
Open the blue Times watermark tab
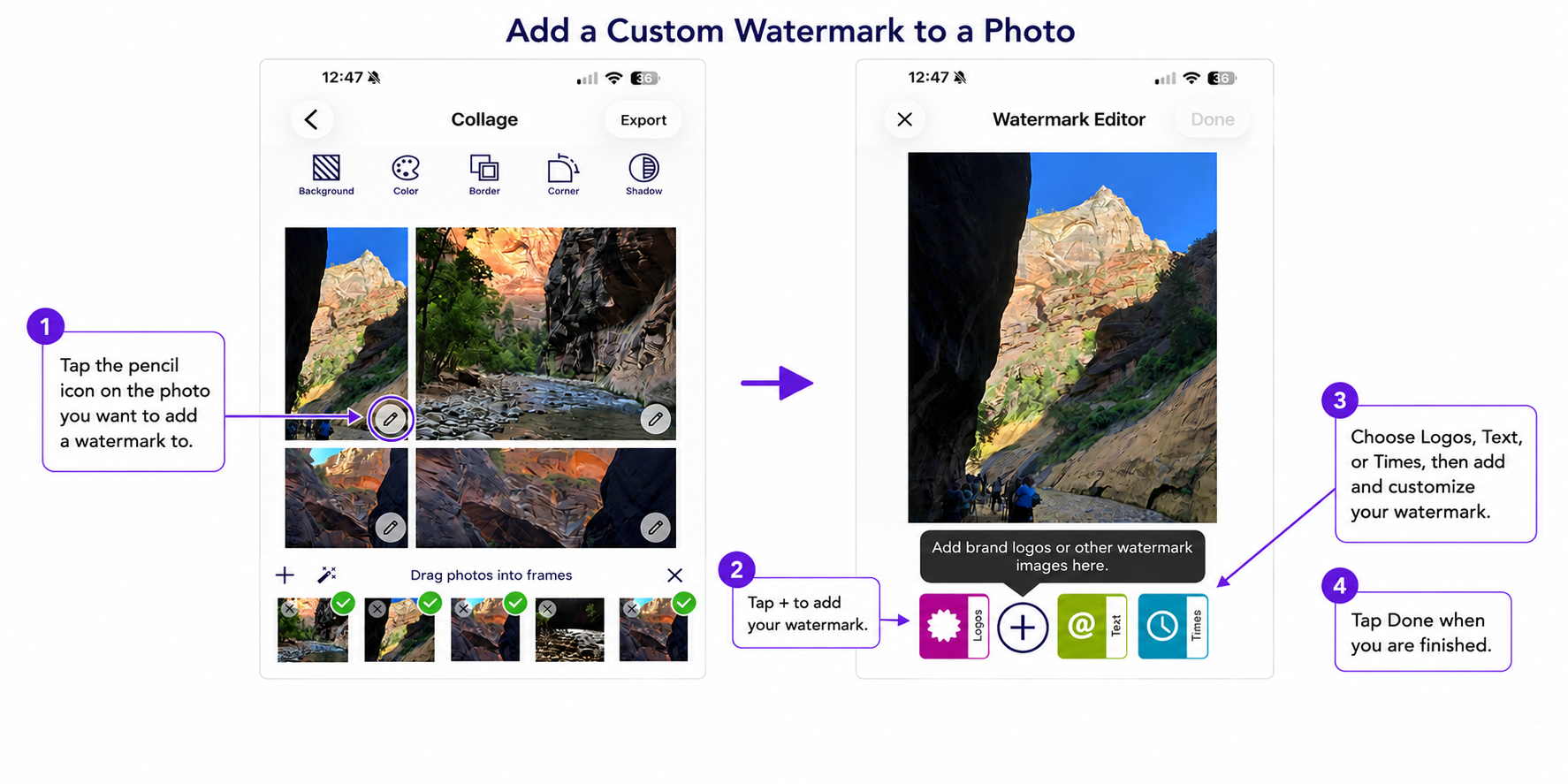[1173, 626]
